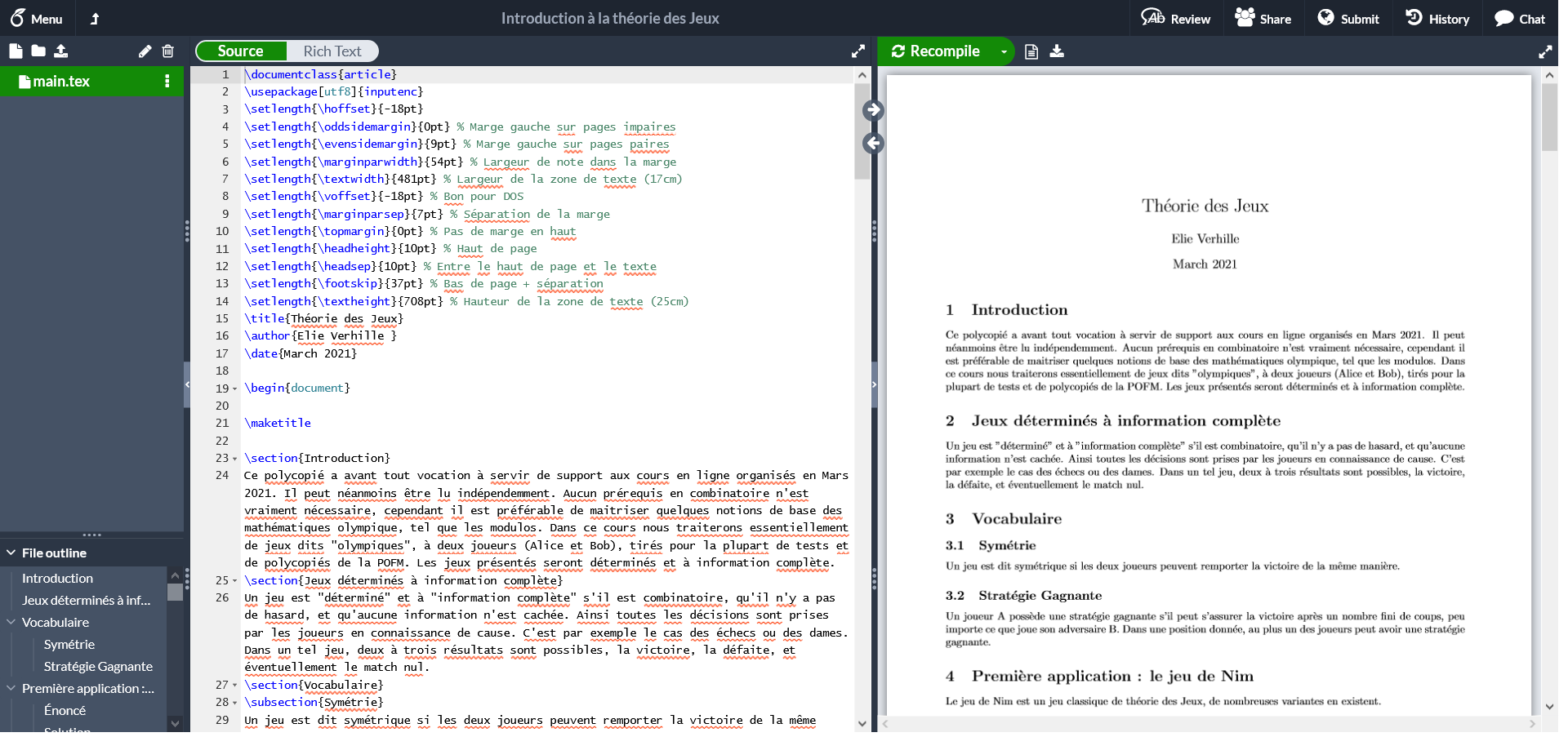Open the Recompile dropdown arrow
1568x737 pixels.
(1004, 51)
